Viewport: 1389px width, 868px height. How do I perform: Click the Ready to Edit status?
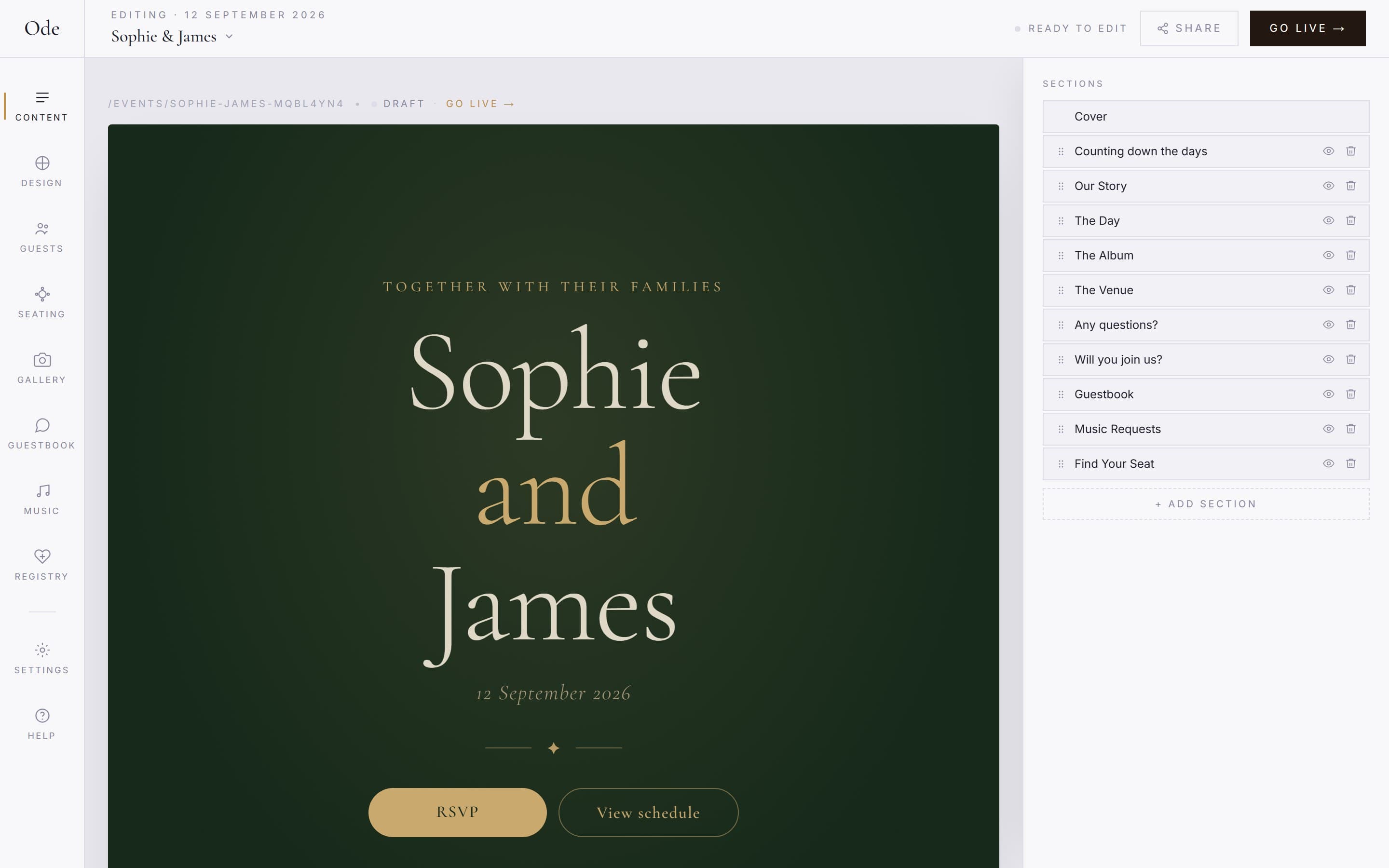point(1071,28)
